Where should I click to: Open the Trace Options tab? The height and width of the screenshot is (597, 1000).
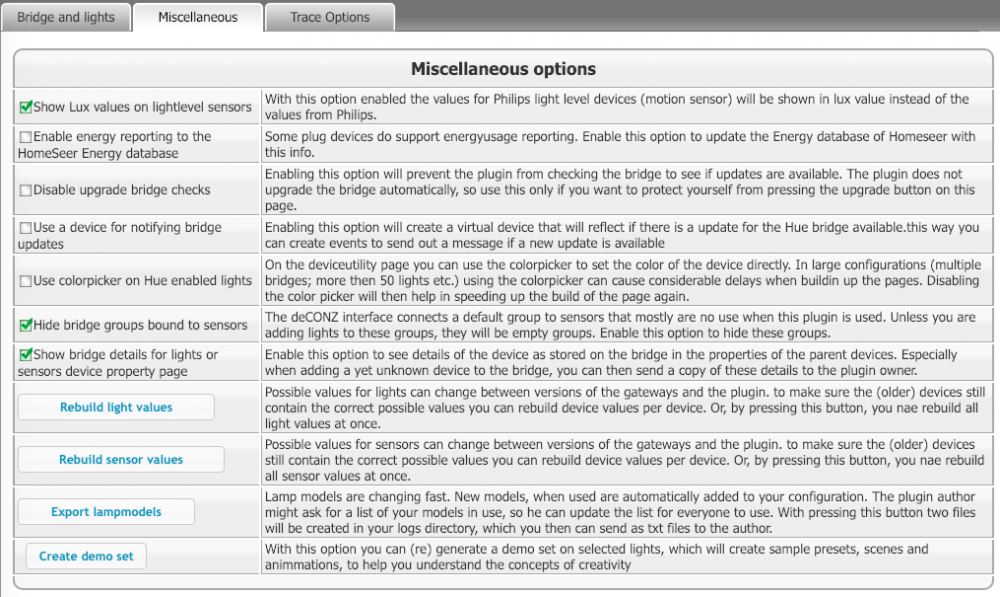click(329, 17)
